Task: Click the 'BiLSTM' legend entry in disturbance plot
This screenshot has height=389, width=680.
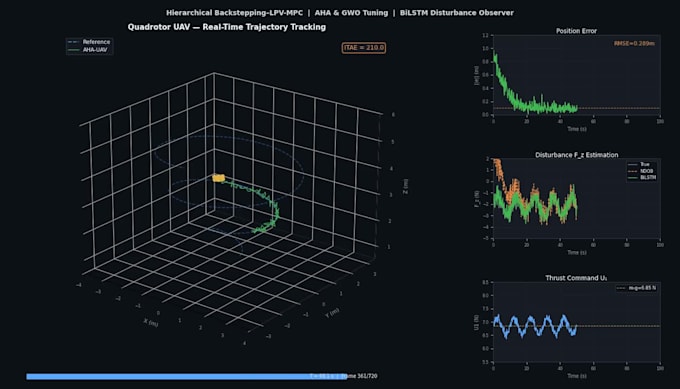Action: [642, 177]
